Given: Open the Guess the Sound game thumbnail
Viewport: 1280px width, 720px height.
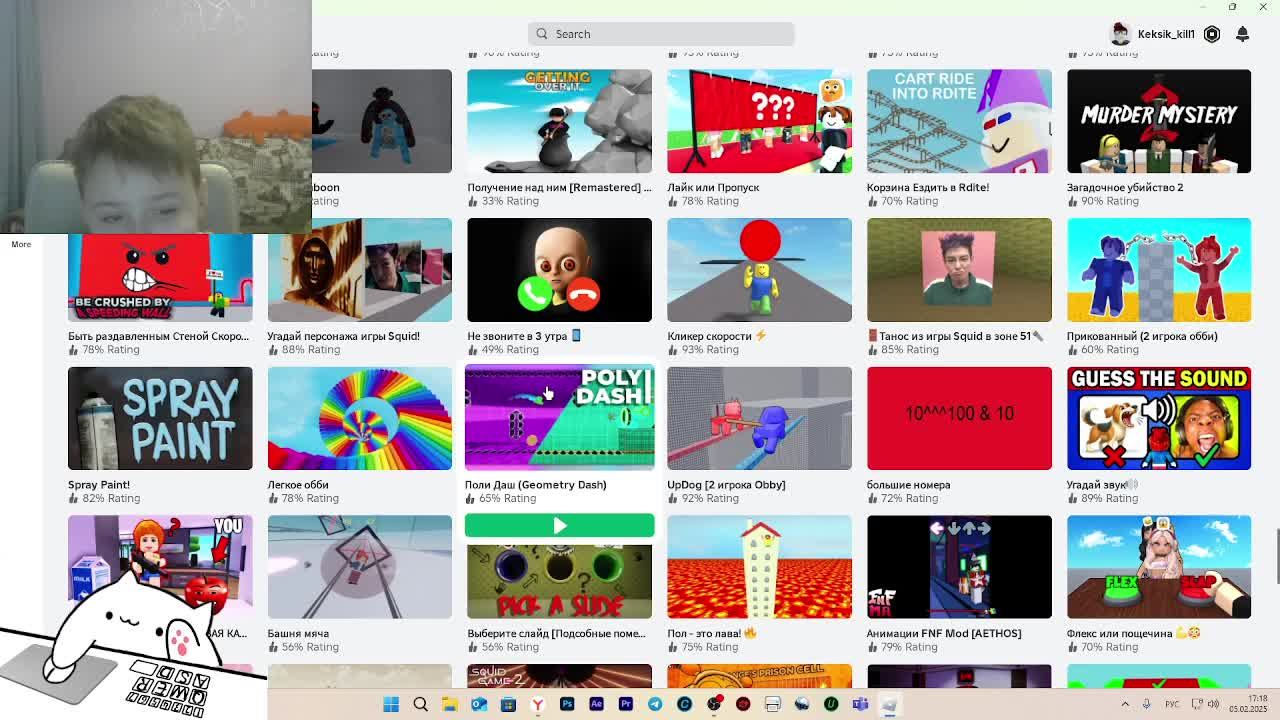Looking at the screenshot, I should [1159, 418].
